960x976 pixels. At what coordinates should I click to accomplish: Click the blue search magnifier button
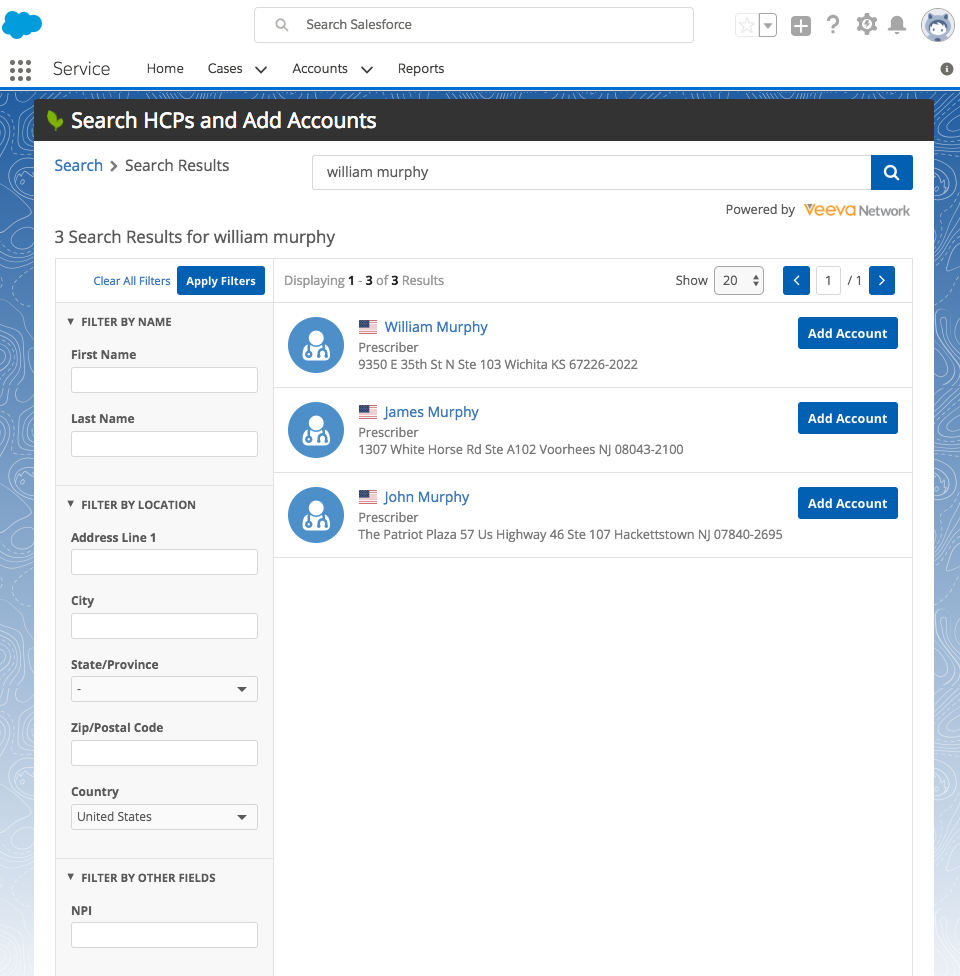pos(891,172)
